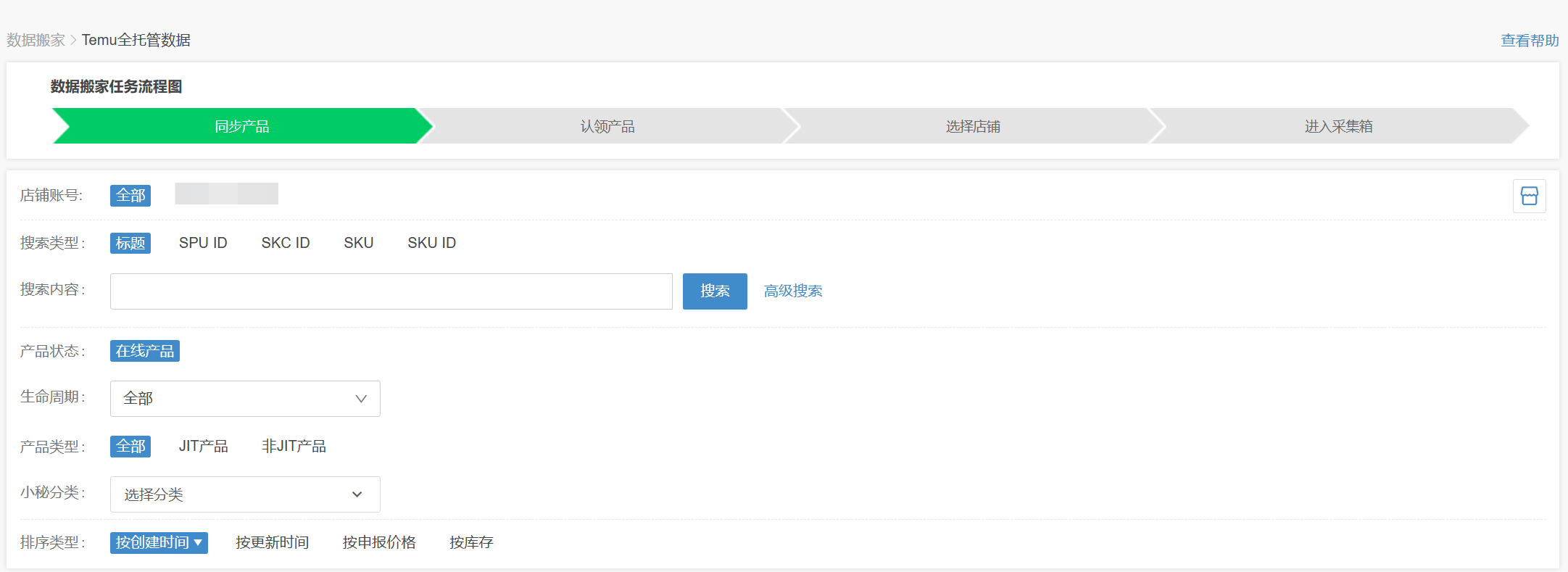Image resolution: width=1568 pixels, height=572 pixels.
Task: Focus the 搜索内容 text field
Action: point(391,291)
